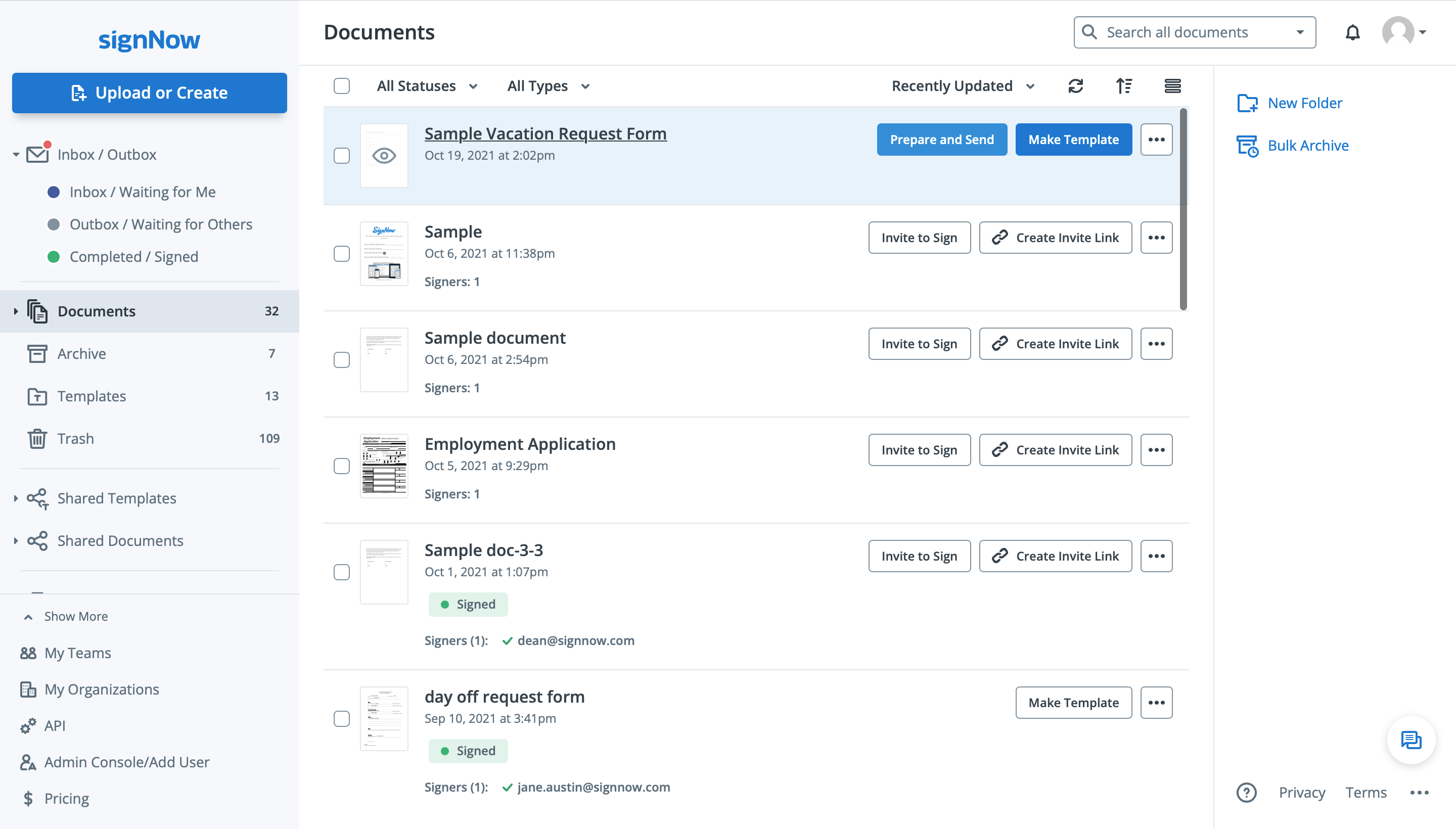The width and height of the screenshot is (1456, 829).
Task: Go to the Trash folder
Action: tap(75, 438)
